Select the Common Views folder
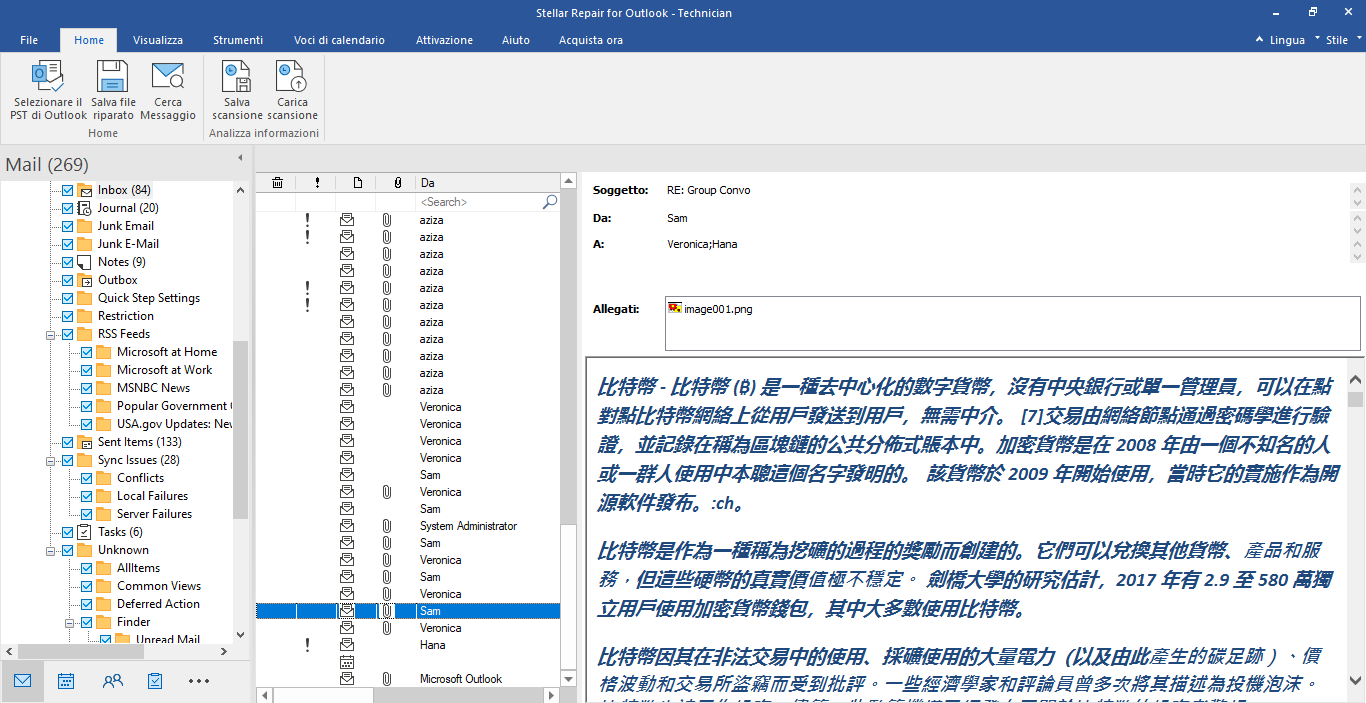 pos(159,586)
